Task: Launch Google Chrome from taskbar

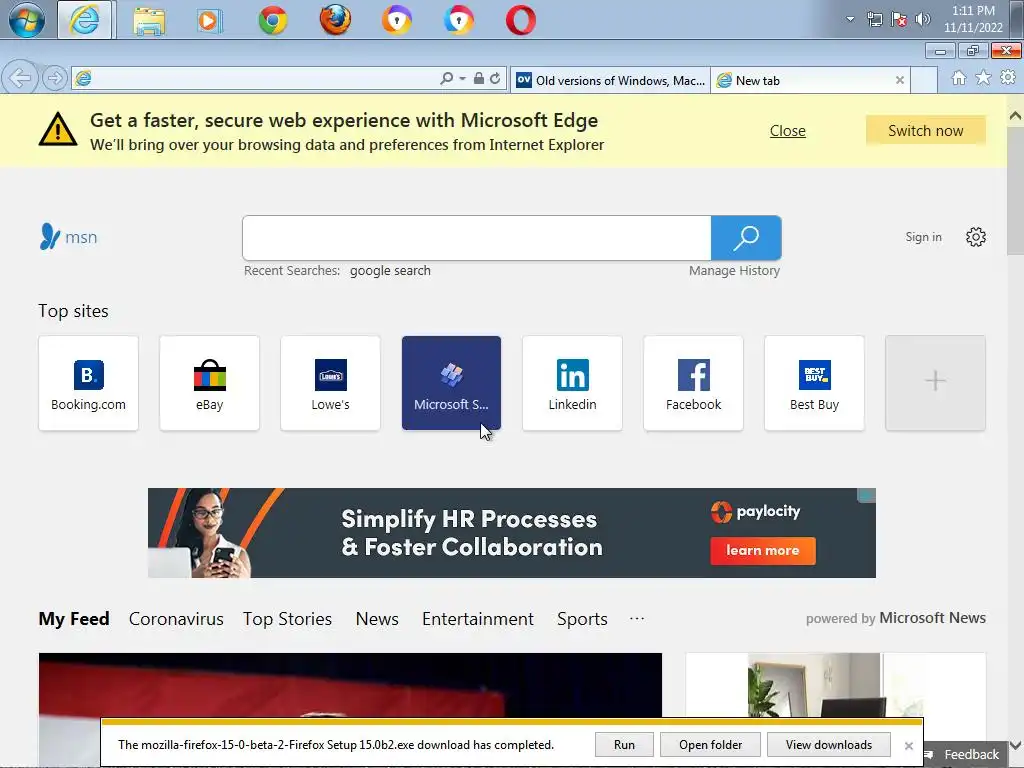Action: click(272, 20)
